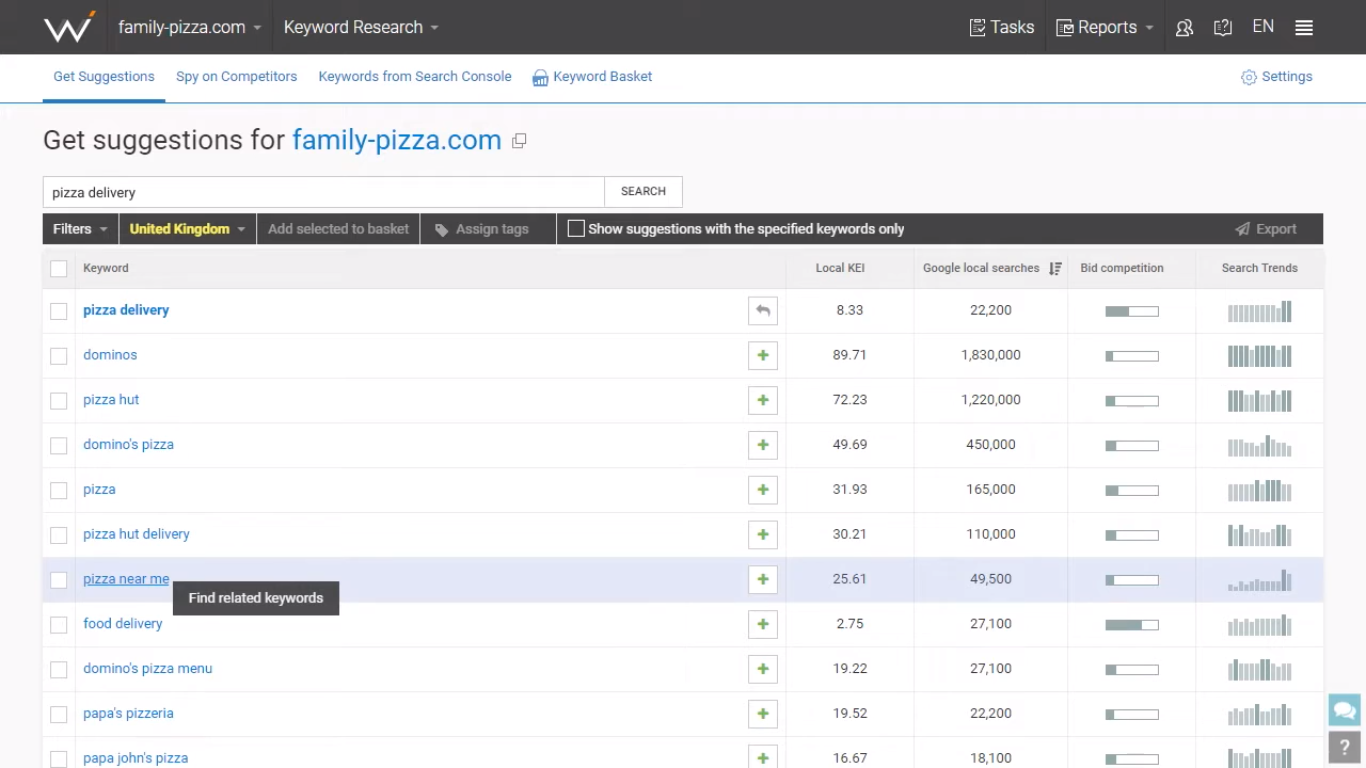The width and height of the screenshot is (1366, 768).
Task: Click bid competition bar for food delivery
Action: click(1132, 625)
